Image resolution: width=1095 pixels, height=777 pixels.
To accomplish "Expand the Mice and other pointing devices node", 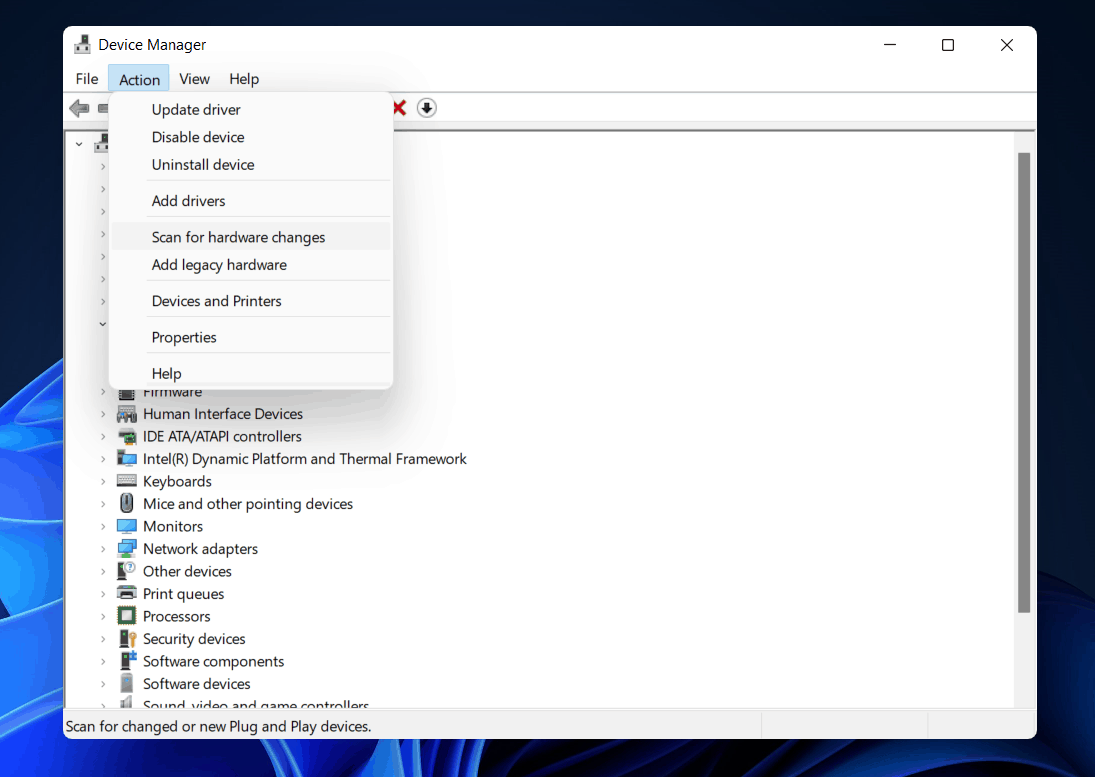I will pos(103,504).
